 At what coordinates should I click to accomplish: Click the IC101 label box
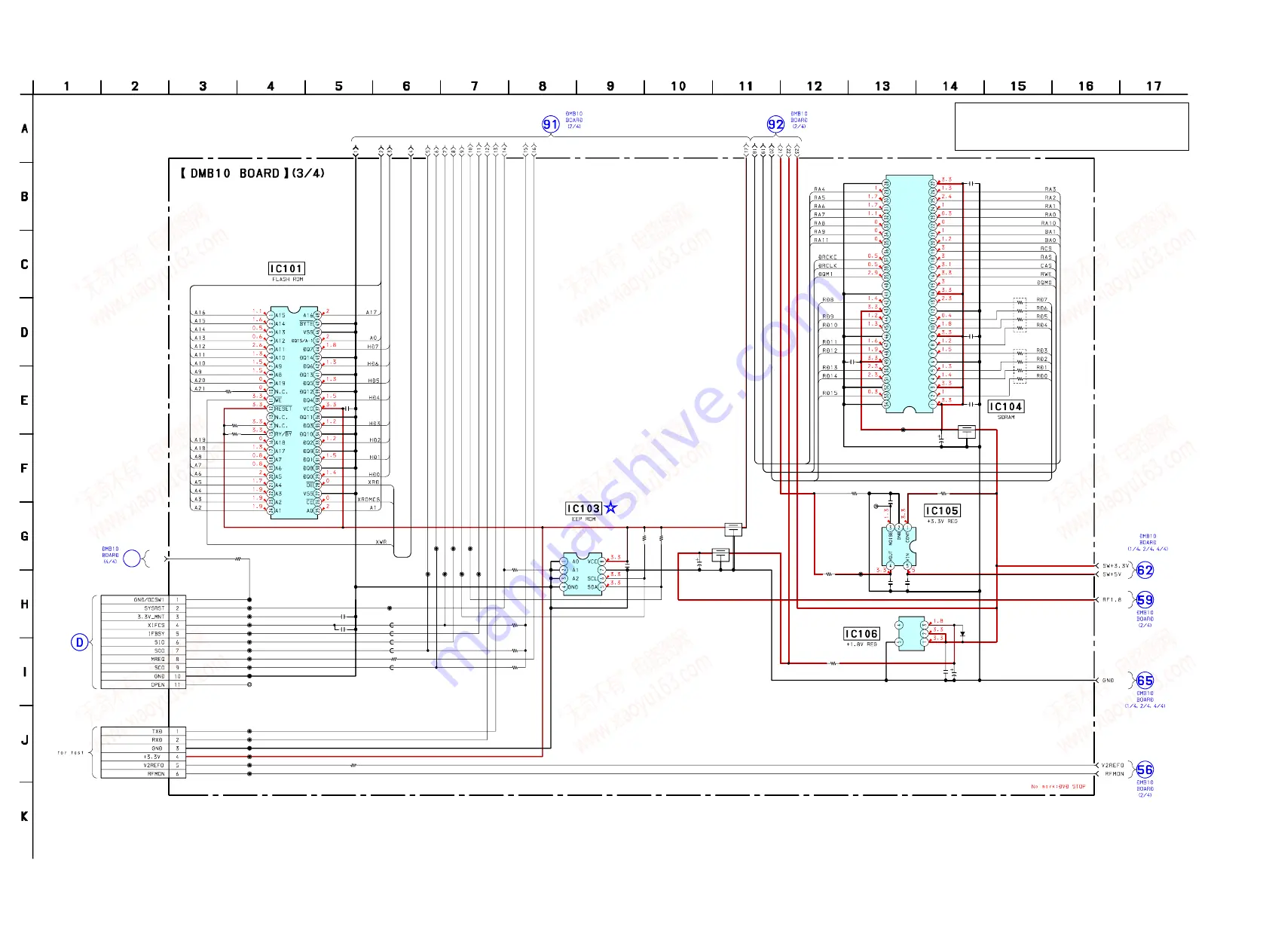[286, 268]
